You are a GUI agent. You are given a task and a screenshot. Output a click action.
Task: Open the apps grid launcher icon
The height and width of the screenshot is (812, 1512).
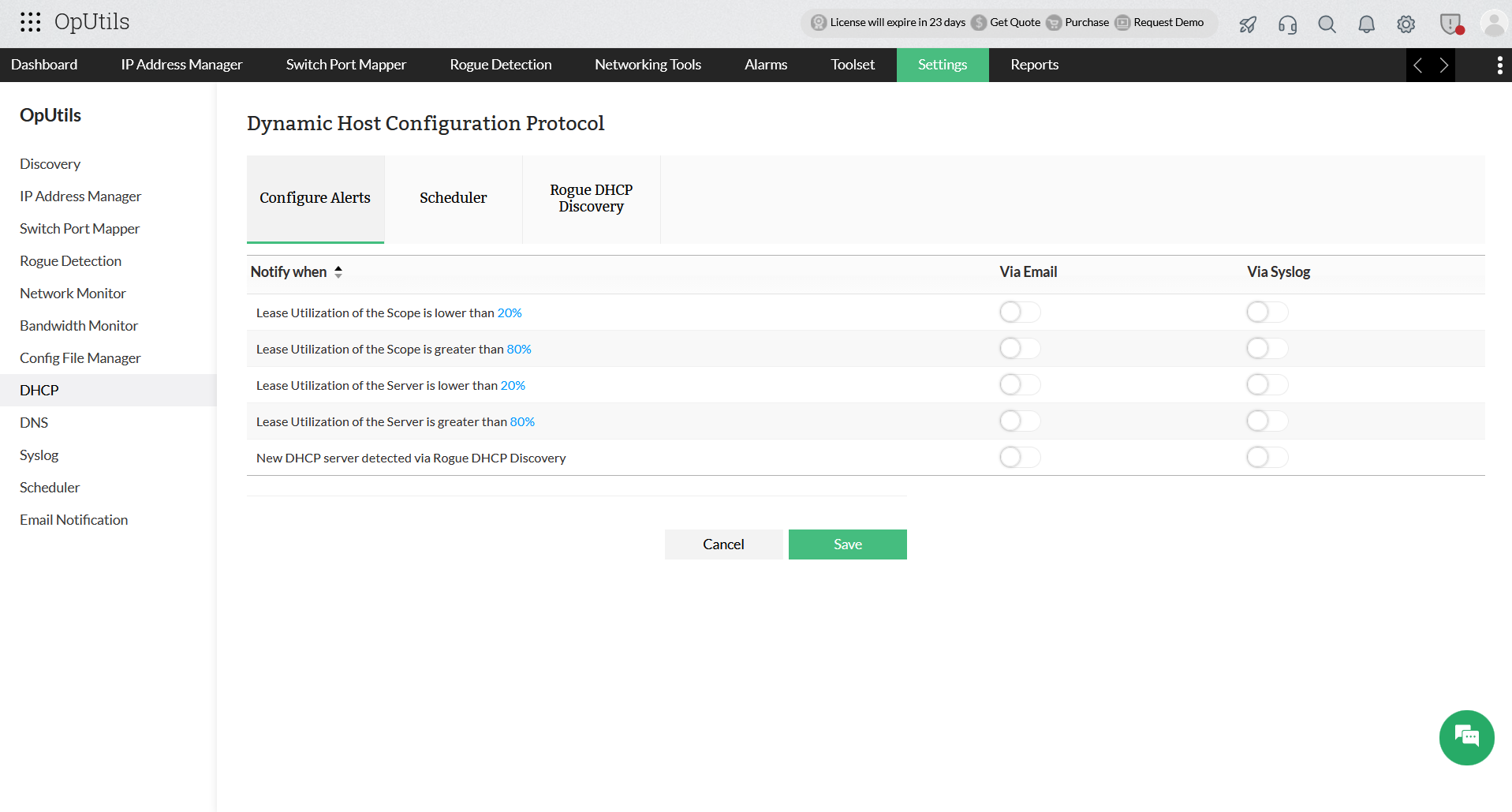[x=31, y=22]
